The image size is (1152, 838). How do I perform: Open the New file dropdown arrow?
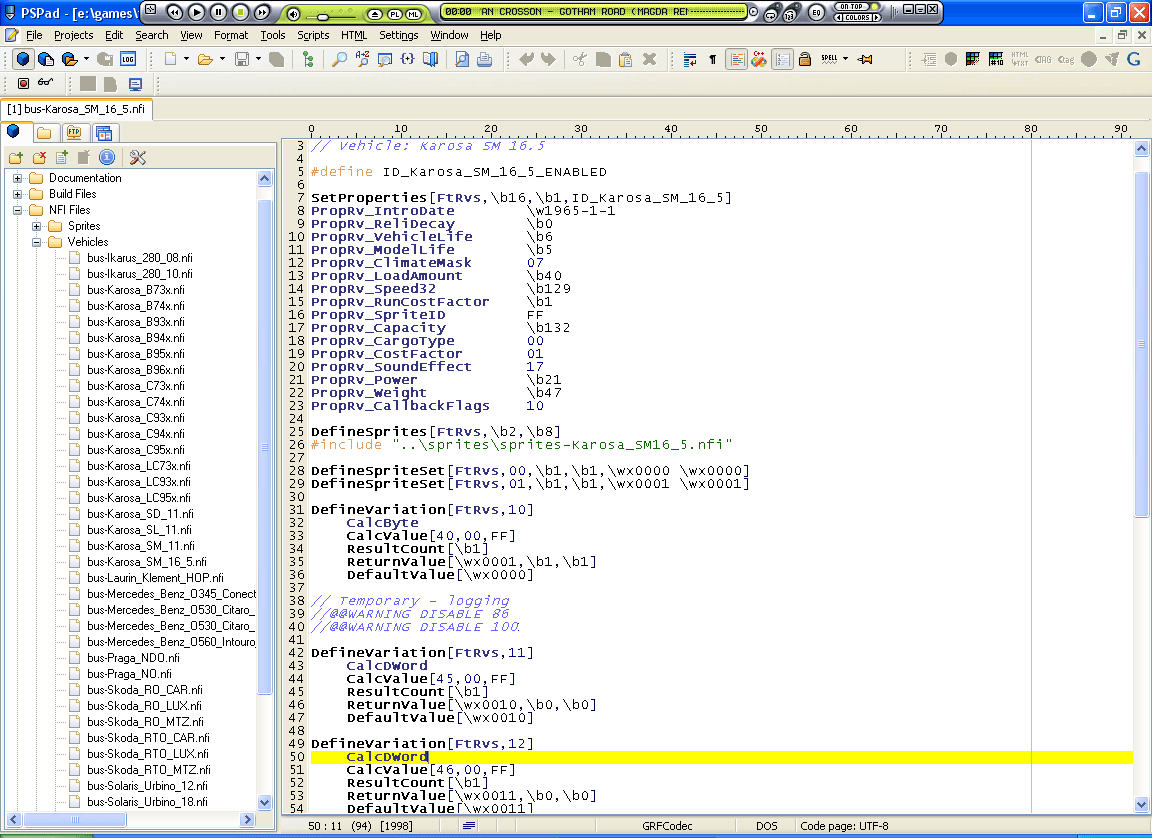[x=186, y=59]
